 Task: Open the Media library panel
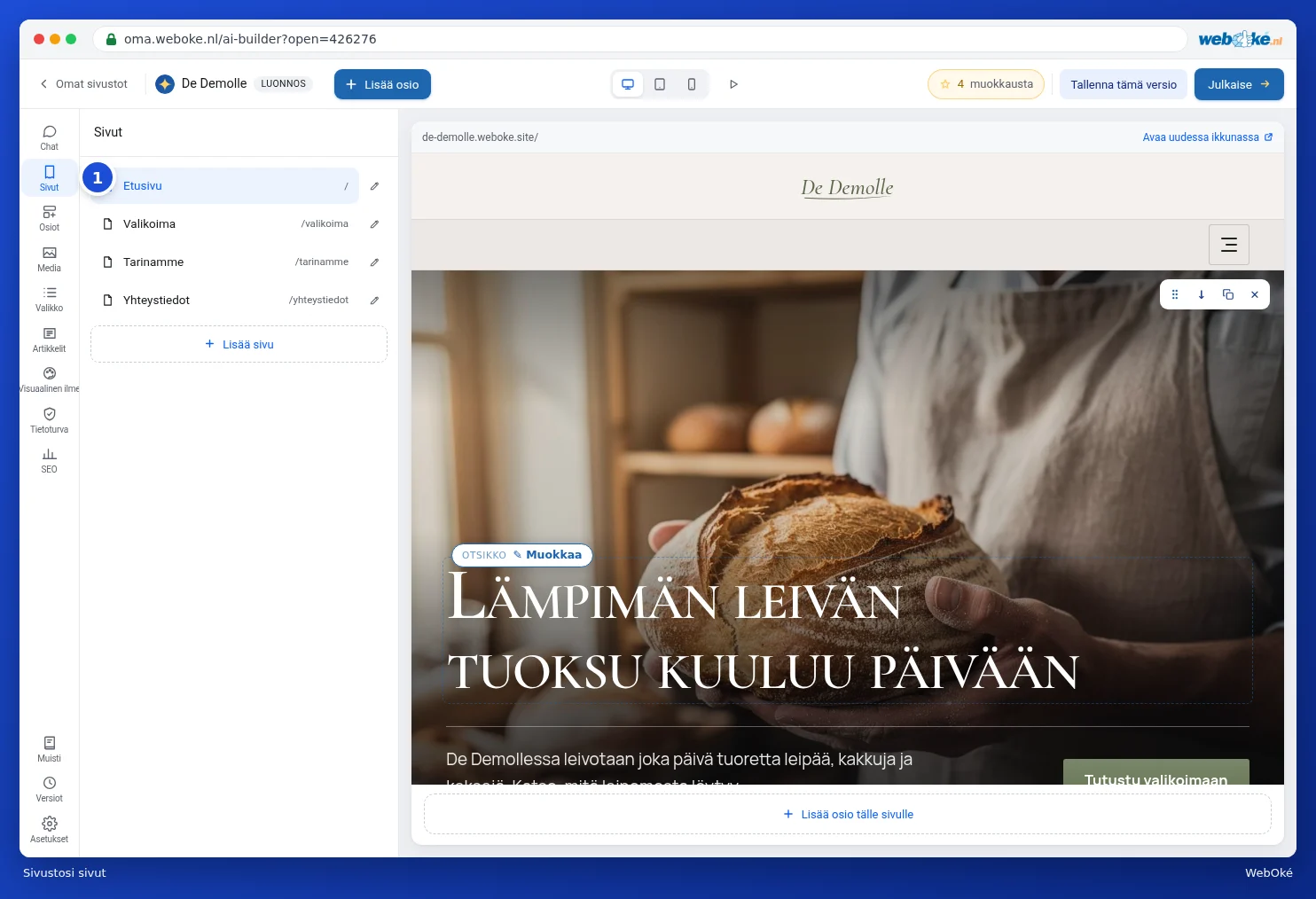50,259
